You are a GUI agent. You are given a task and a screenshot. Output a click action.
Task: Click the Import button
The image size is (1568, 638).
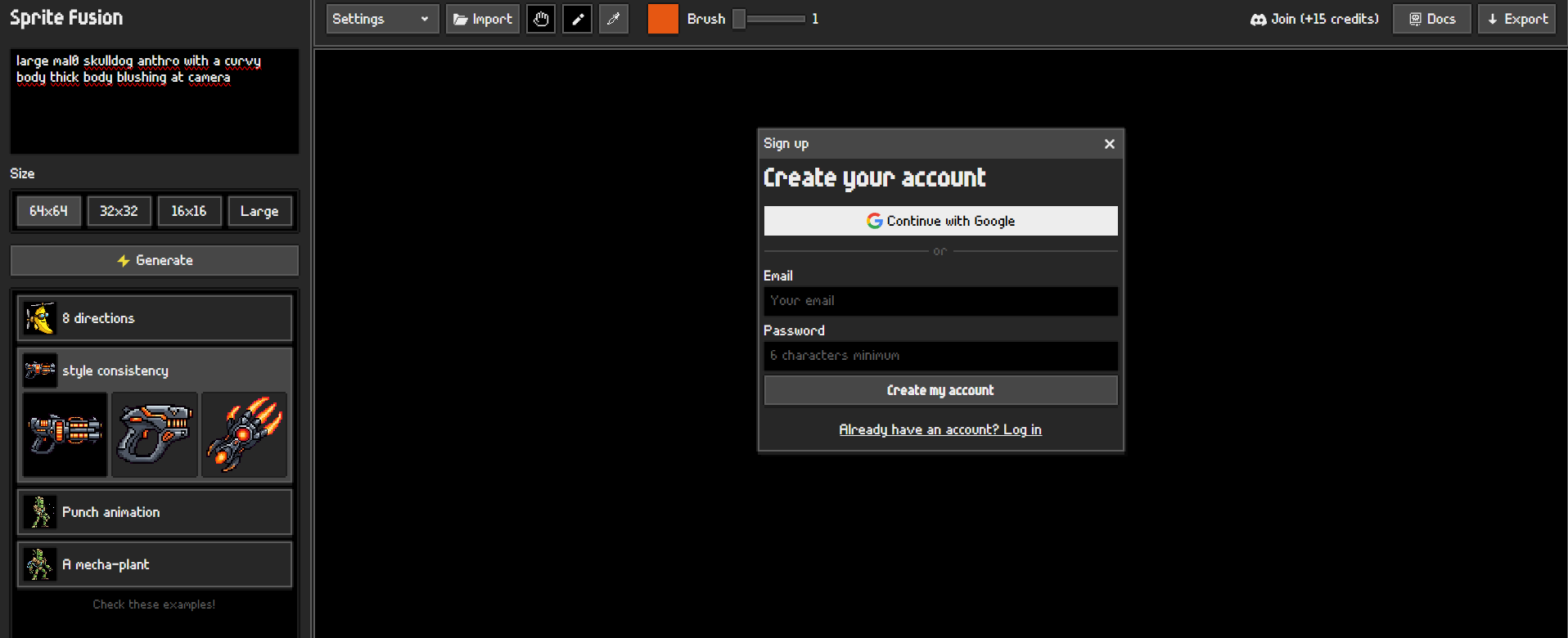coord(483,19)
